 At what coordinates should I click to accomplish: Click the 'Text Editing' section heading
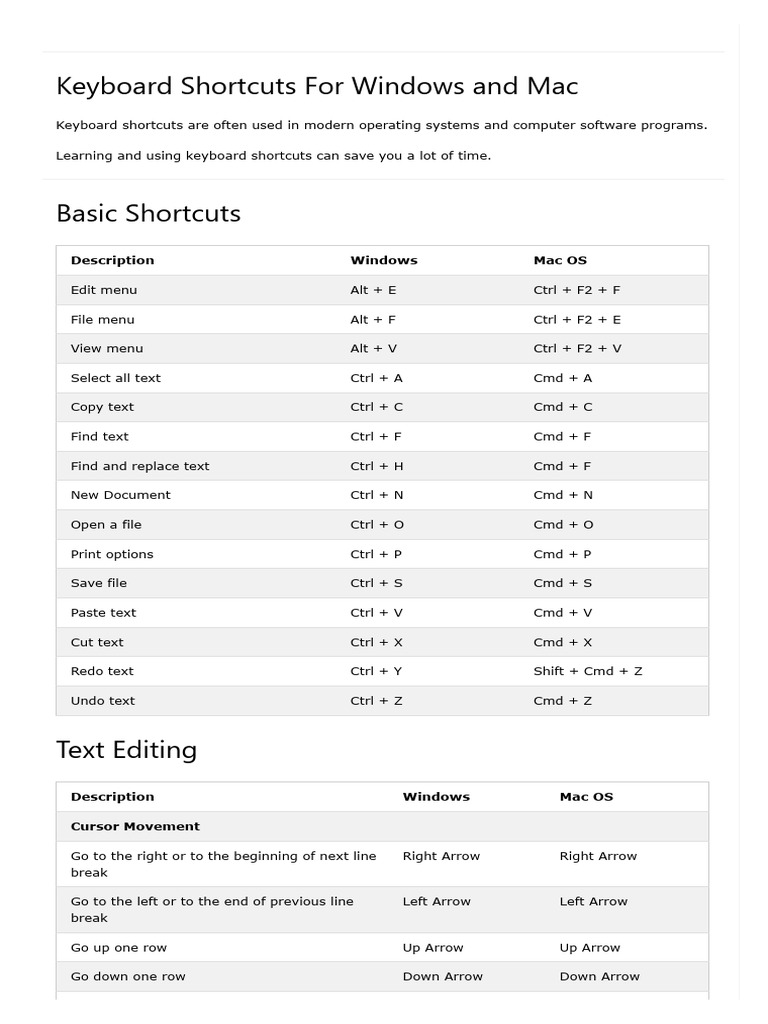click(x=126, y=750)
